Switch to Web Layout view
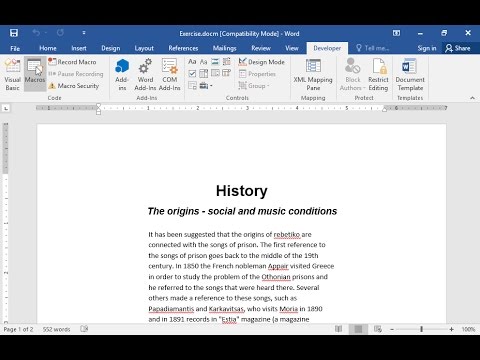480x360 pixels. 378,329
